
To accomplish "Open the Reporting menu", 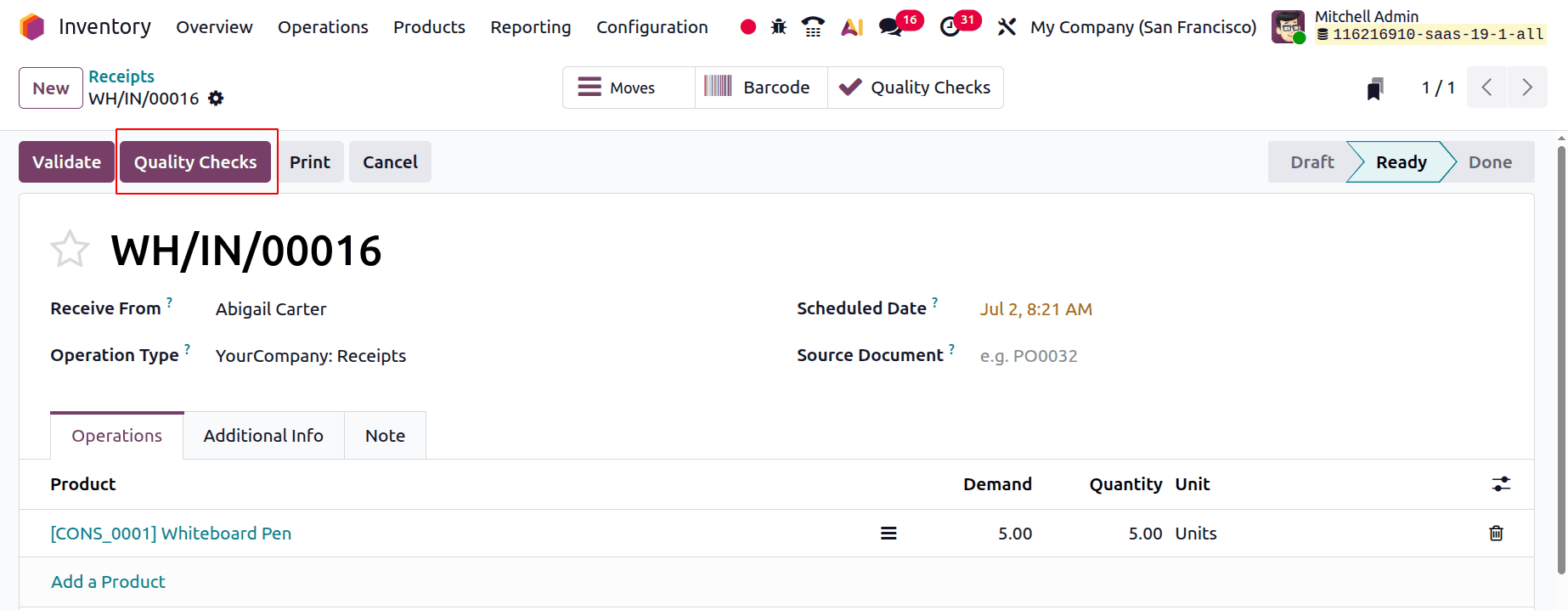I will (x=531, y=27).
